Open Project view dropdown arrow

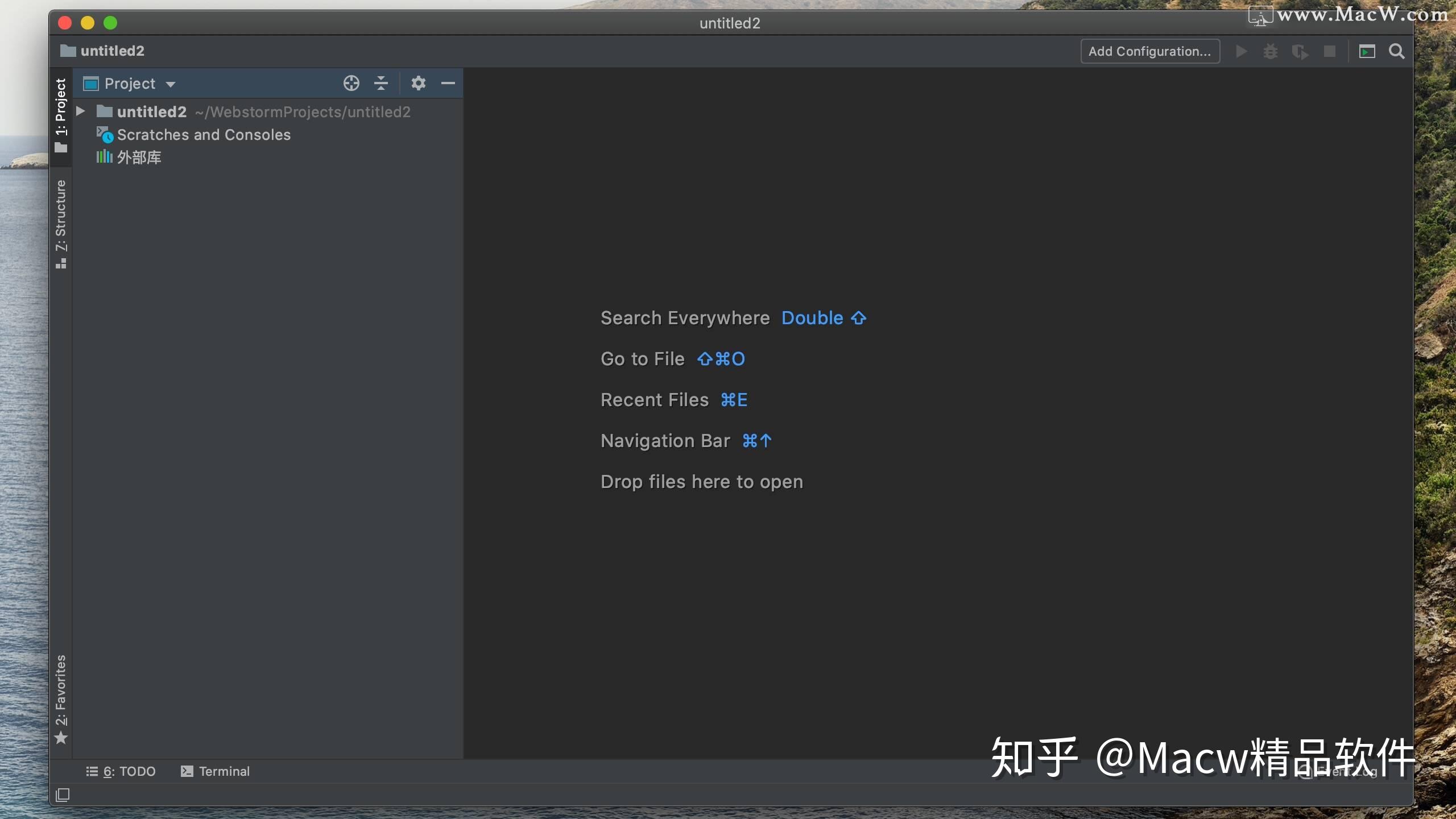(x=171, y=85)
